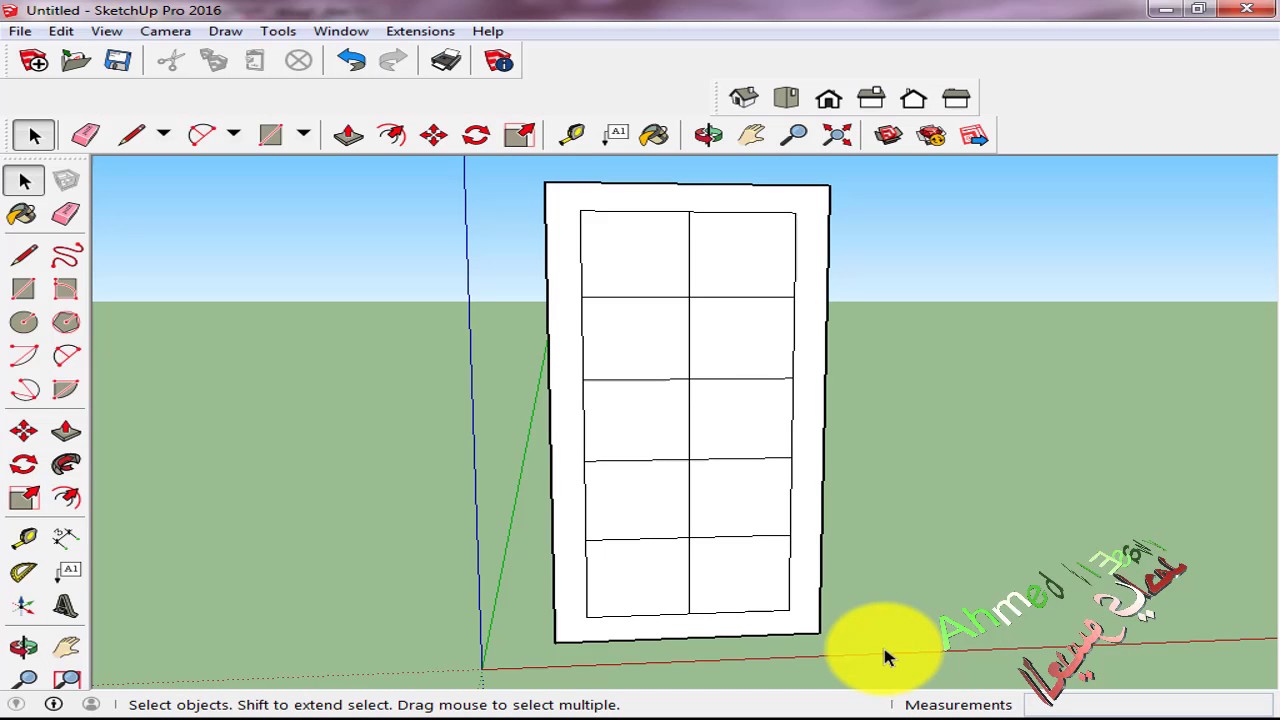The width and height of the screenshot is (1280, 720).
Task: Switch to the Iso view
Action: pos(744,98)
